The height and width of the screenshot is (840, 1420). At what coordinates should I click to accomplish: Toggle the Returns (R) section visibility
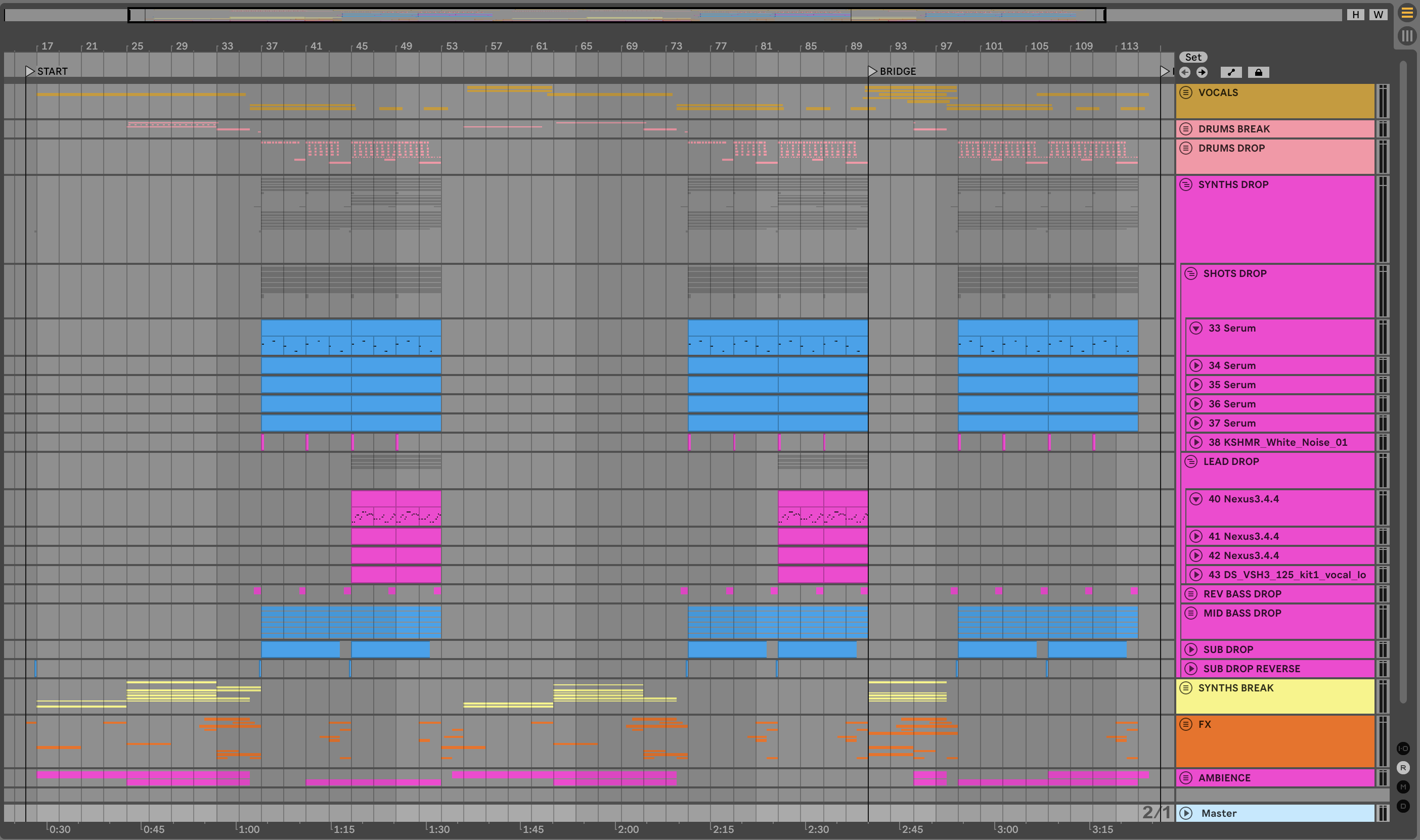click(1403, 768)
